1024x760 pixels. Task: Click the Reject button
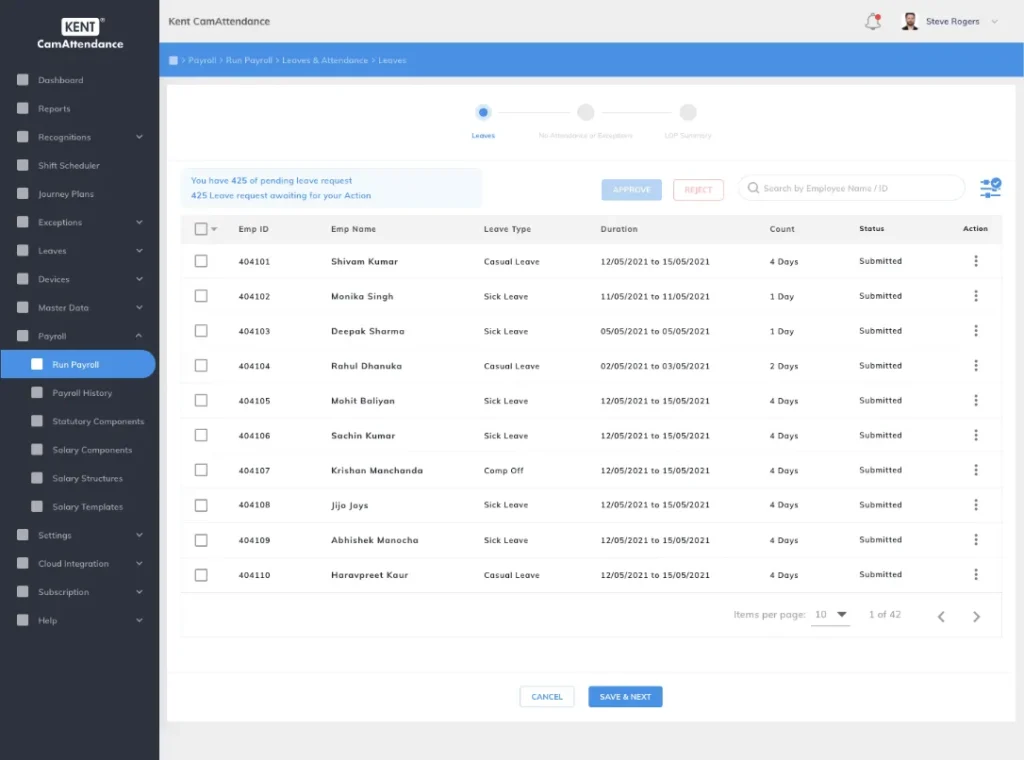[x=698, y=189]
